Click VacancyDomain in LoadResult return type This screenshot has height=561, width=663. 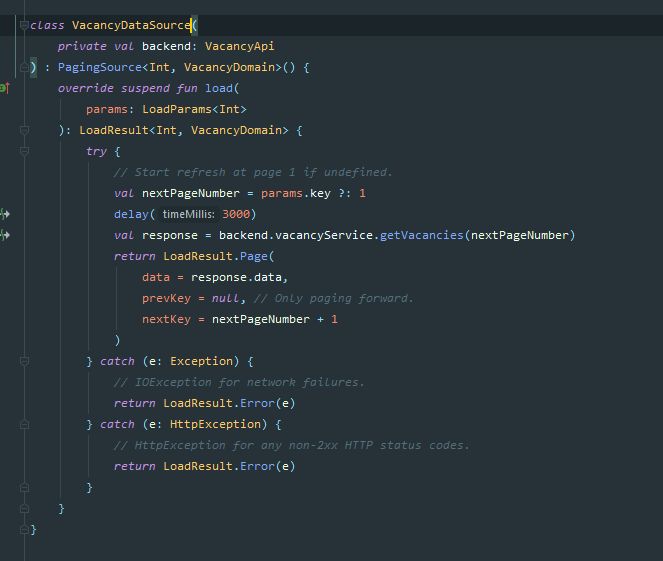pos(236,130)
